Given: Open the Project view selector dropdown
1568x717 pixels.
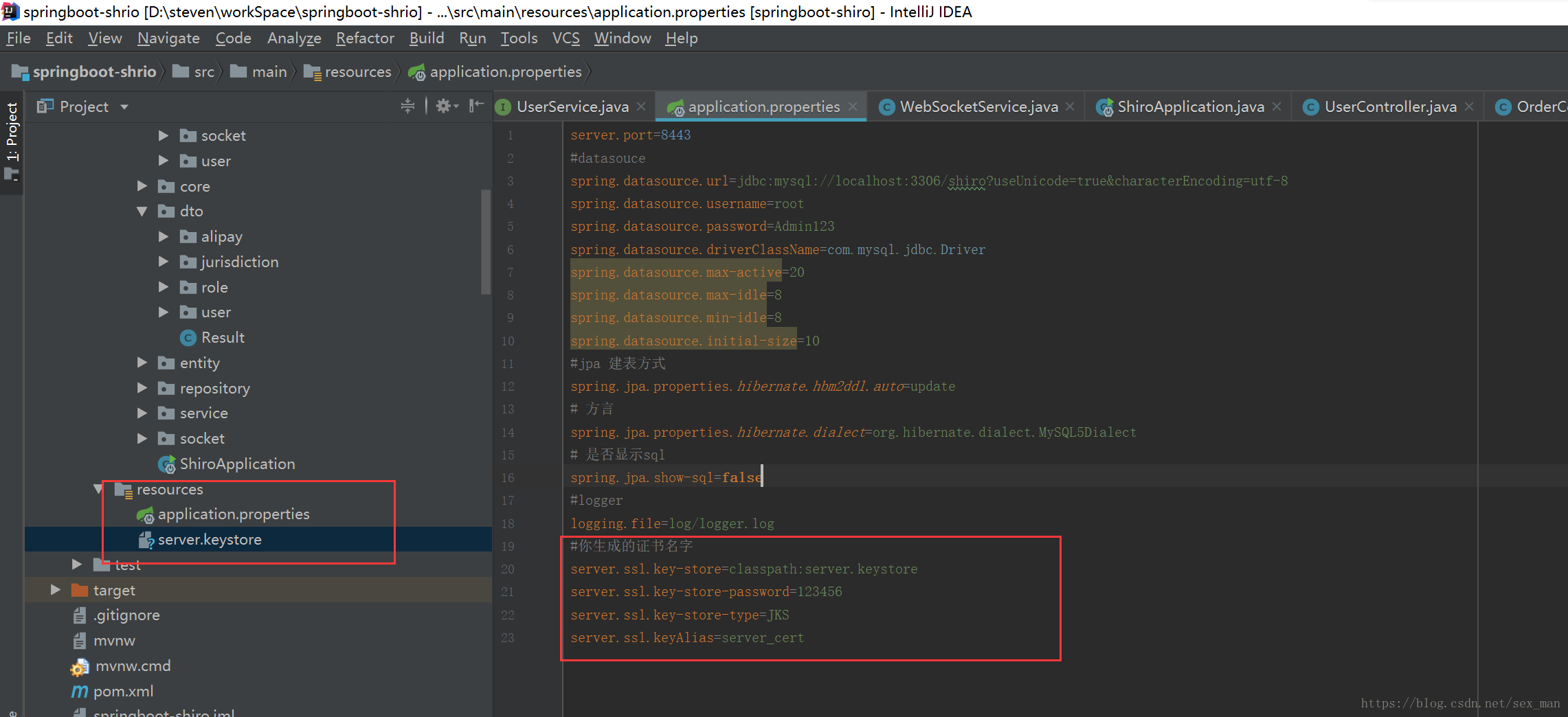Looking at the screenshot, I should point(124,106).
